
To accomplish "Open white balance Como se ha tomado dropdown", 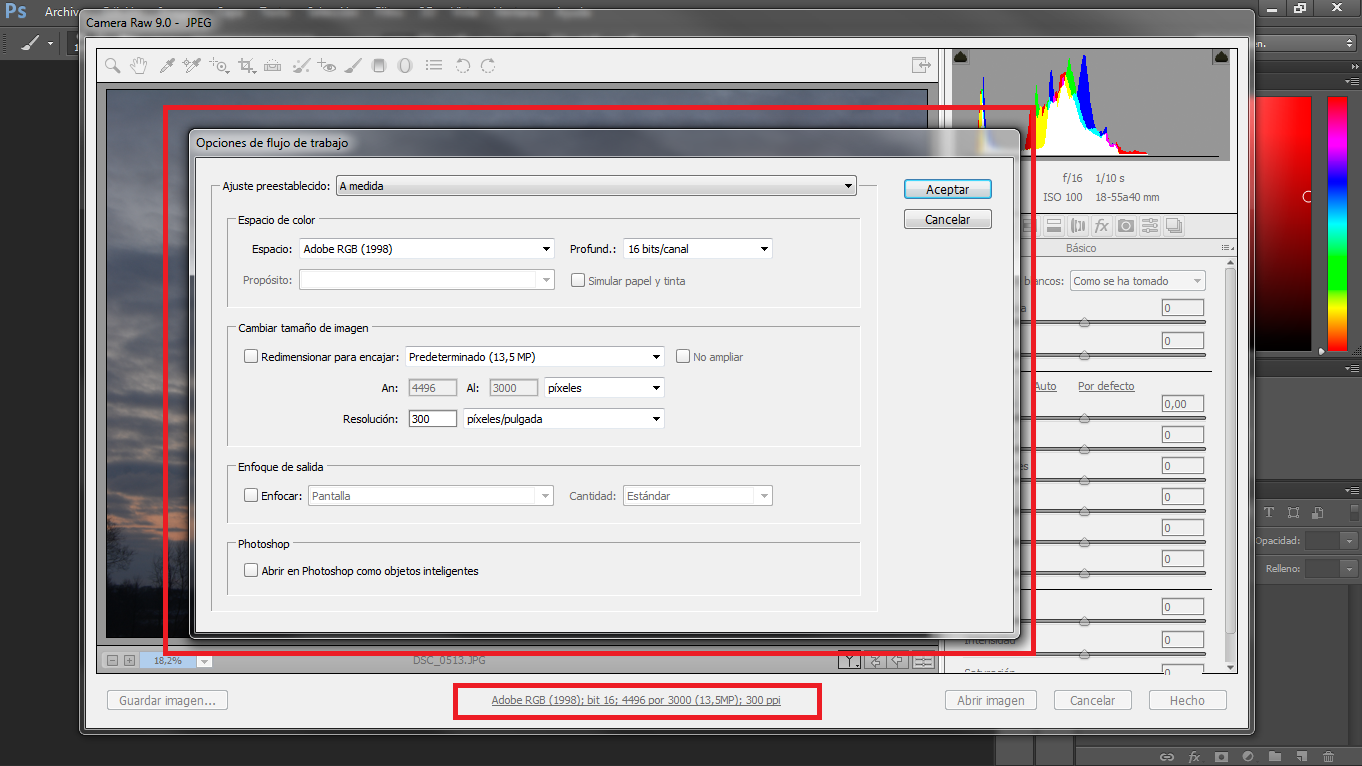I will click(x=1137, y=281).
